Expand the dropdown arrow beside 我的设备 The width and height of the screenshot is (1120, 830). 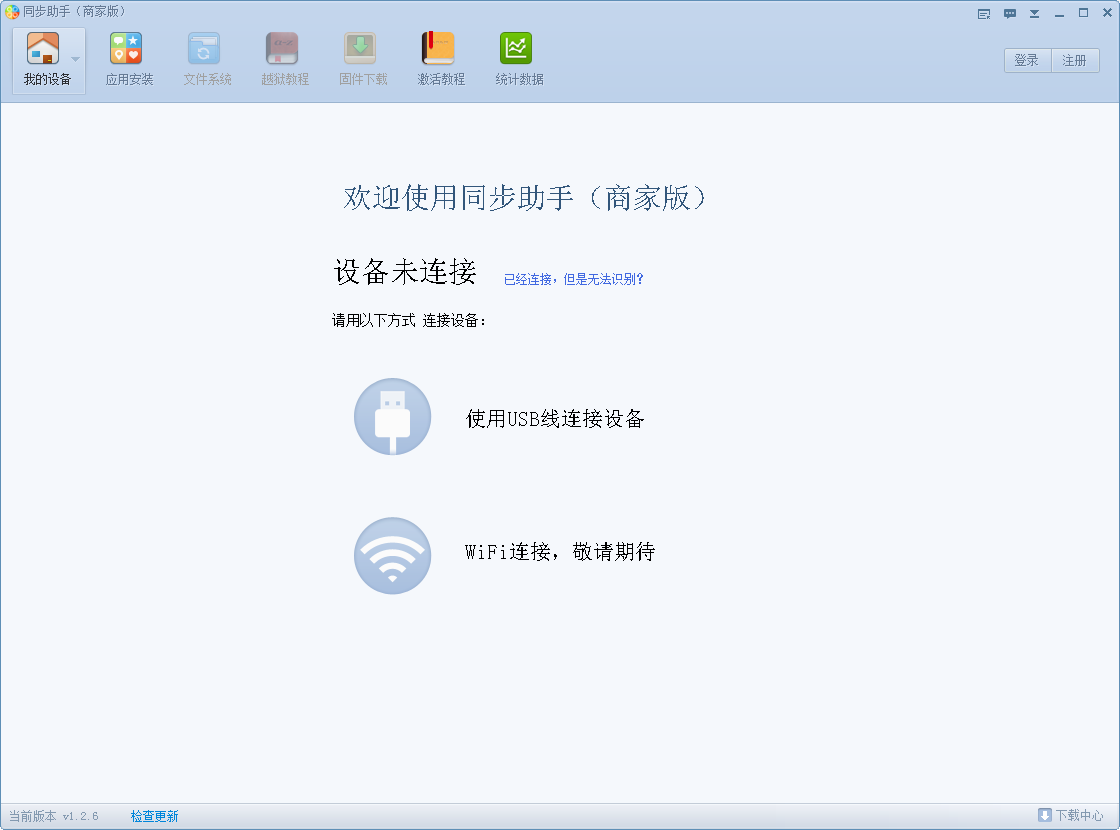76,59
